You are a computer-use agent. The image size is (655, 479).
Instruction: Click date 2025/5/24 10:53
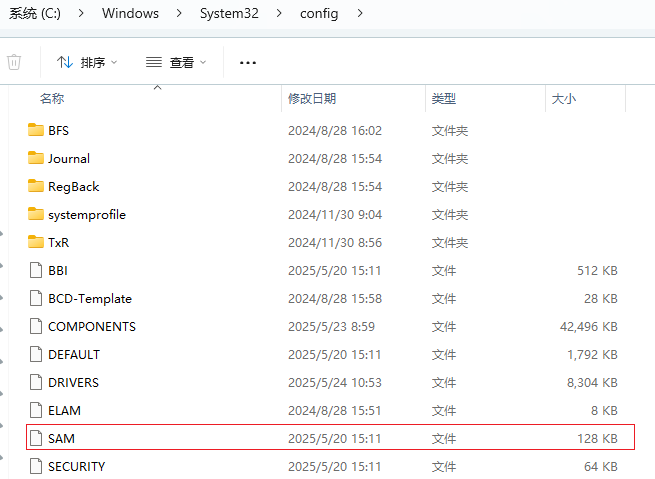[x=335, y=383]
